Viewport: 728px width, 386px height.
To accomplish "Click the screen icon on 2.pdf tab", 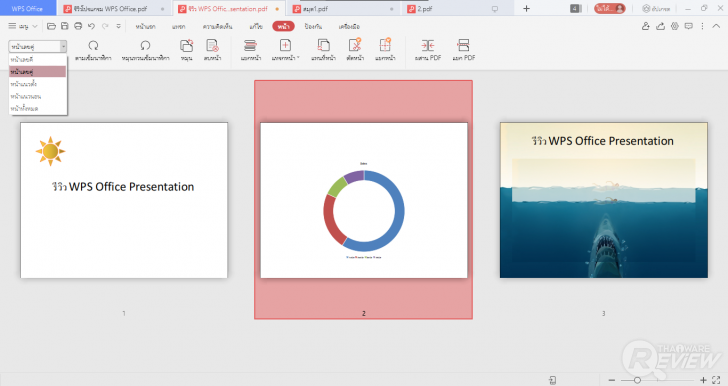I will pyautogui.click(x=495, y=9).
